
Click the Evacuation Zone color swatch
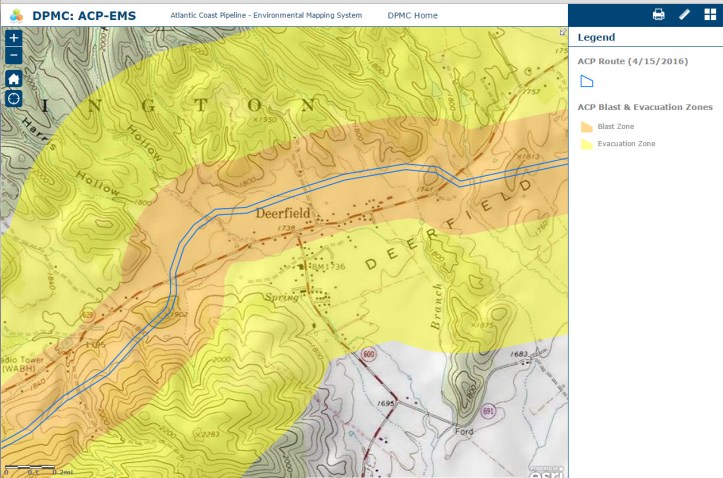(x=586, y=145)
